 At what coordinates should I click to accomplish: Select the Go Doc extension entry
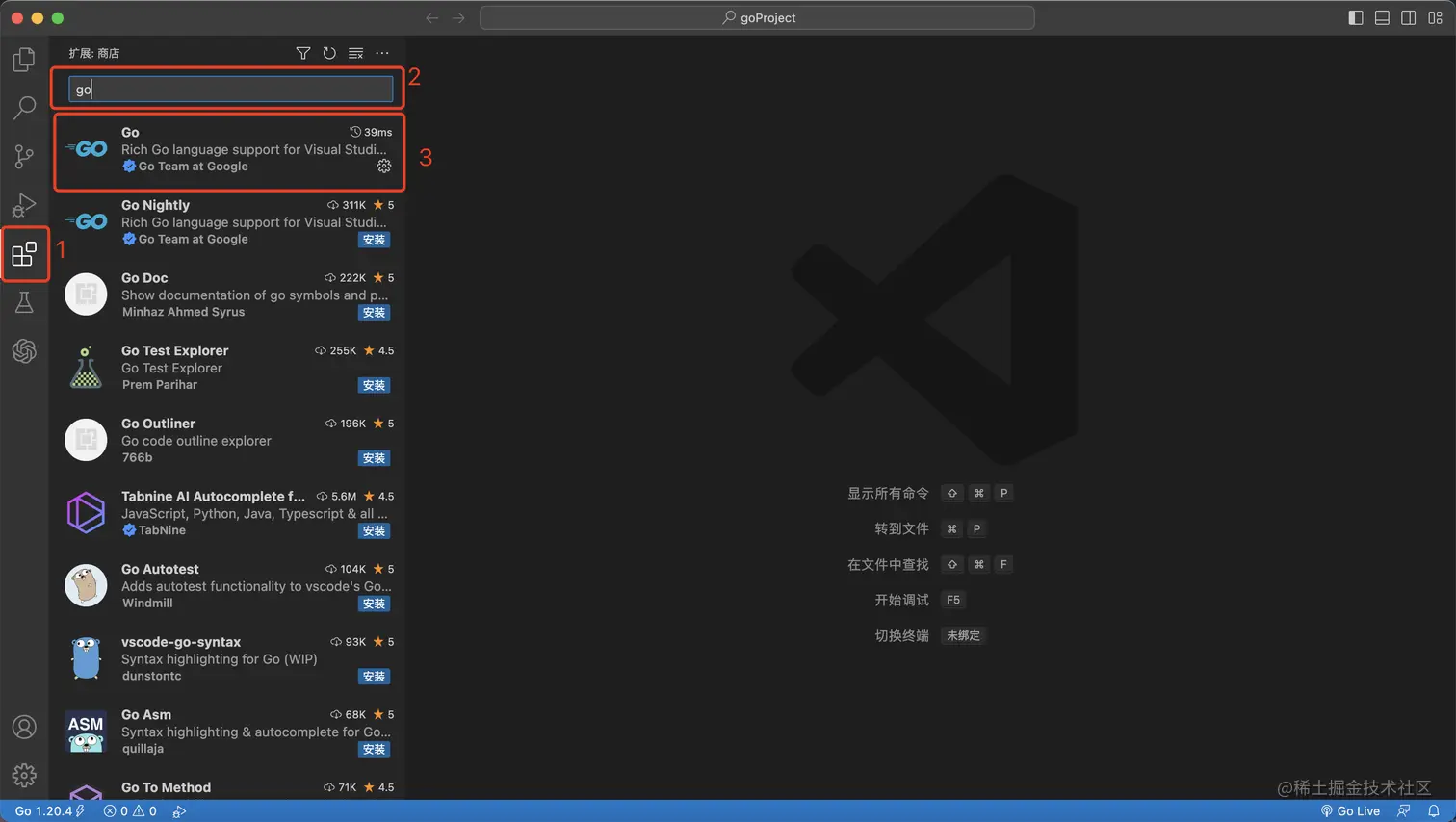pyautogui.click(x=229, y=295)
